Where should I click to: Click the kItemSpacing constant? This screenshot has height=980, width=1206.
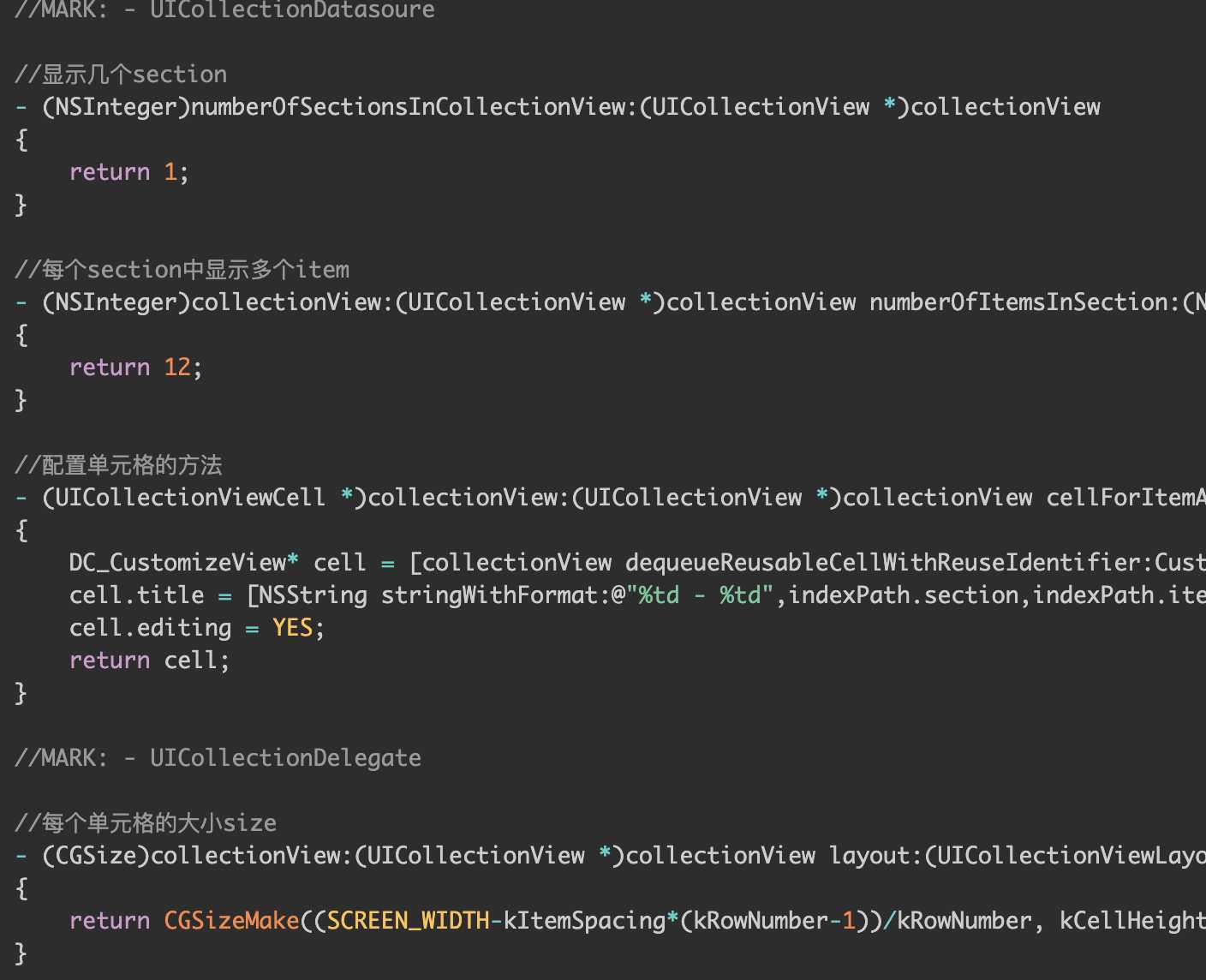584,921
